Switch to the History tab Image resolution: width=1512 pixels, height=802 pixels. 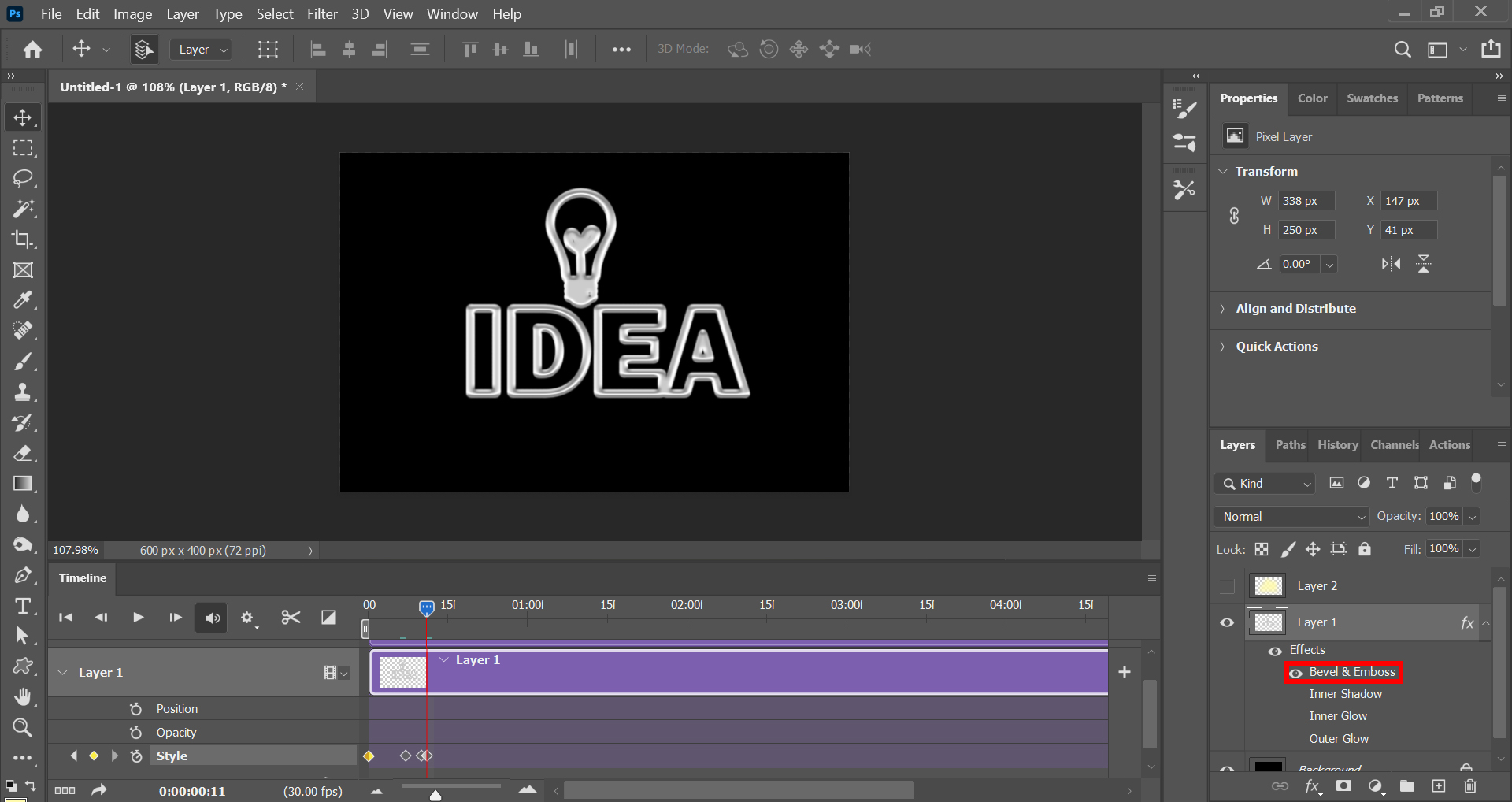[x=1338, y=445]
